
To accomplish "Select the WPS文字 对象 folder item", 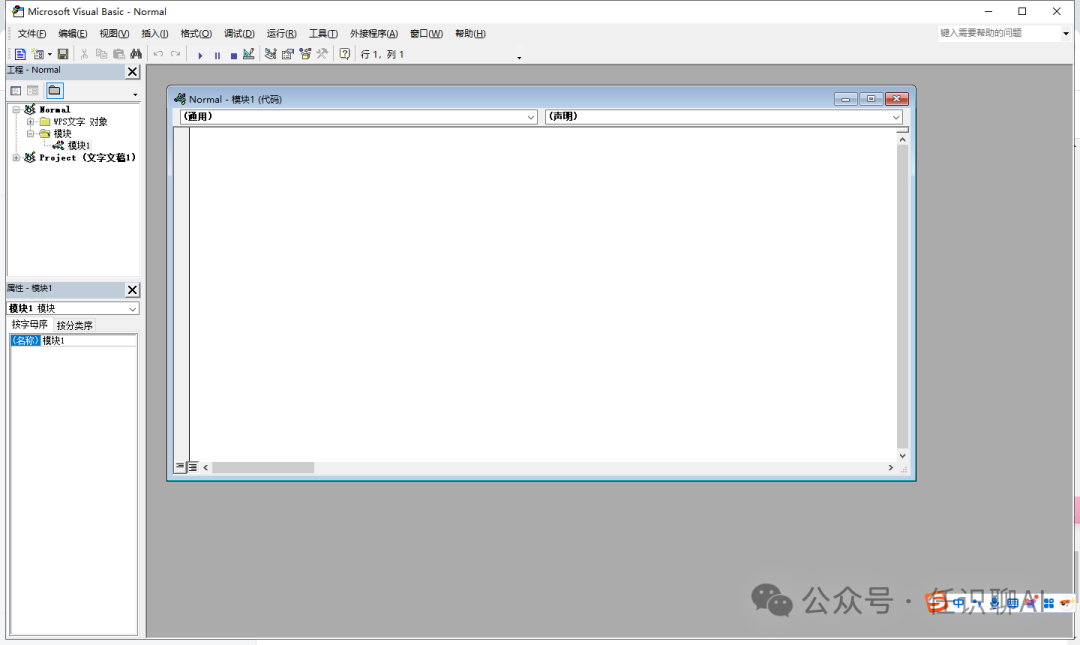I will [81, 121].
